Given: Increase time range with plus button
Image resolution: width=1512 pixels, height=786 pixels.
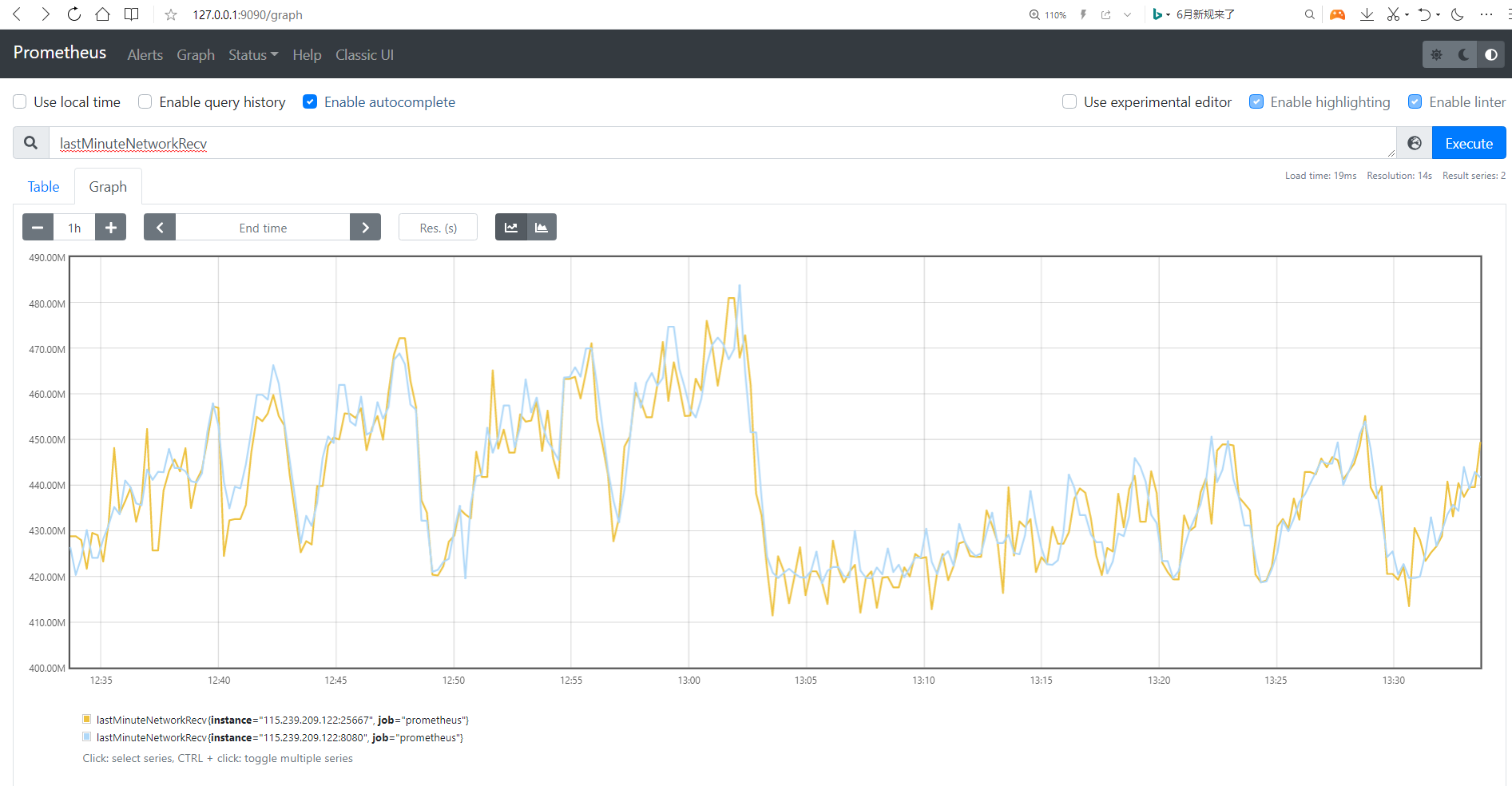Looking at the screenshot, I should pos(111,228).
